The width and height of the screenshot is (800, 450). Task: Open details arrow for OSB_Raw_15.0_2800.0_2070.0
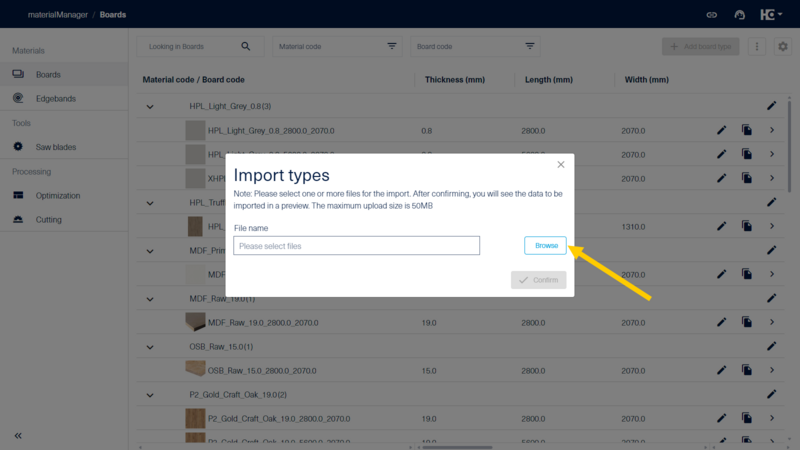click(772, 370)
